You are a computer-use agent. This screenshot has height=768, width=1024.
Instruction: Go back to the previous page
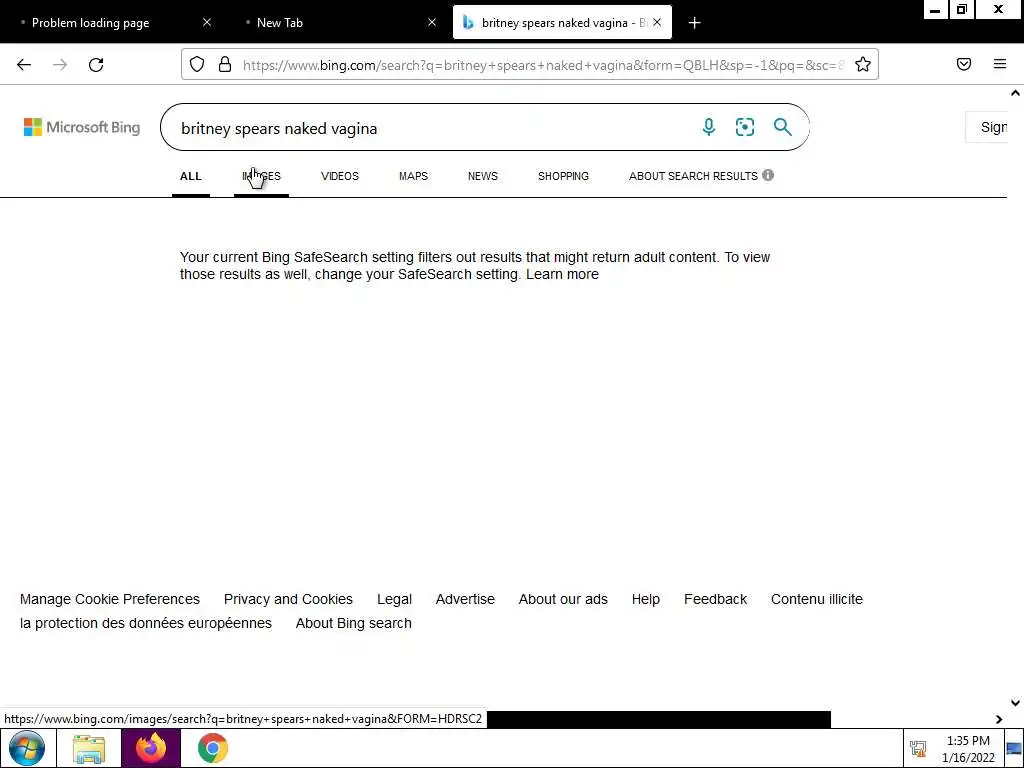coord(24,64)
